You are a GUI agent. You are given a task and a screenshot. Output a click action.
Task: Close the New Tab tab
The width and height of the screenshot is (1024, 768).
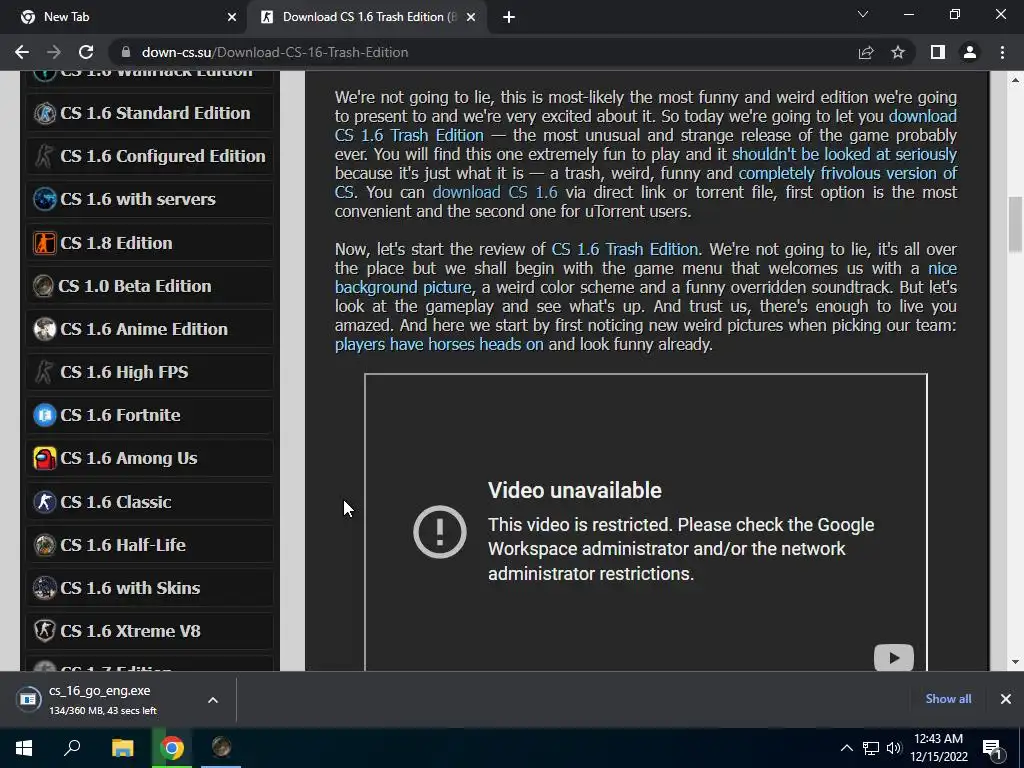point(232,17)
